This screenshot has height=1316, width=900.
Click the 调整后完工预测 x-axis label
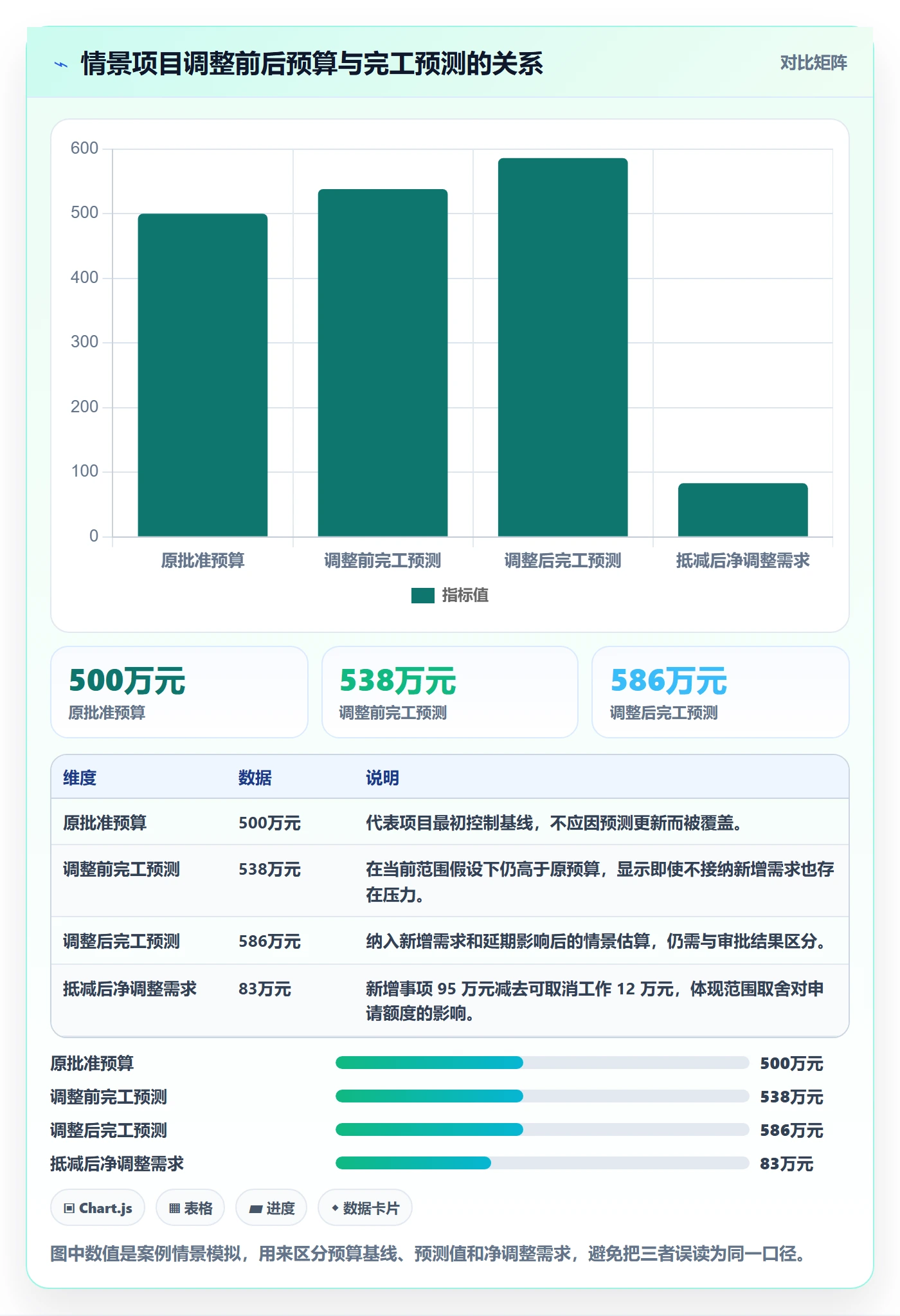[562, 561]
